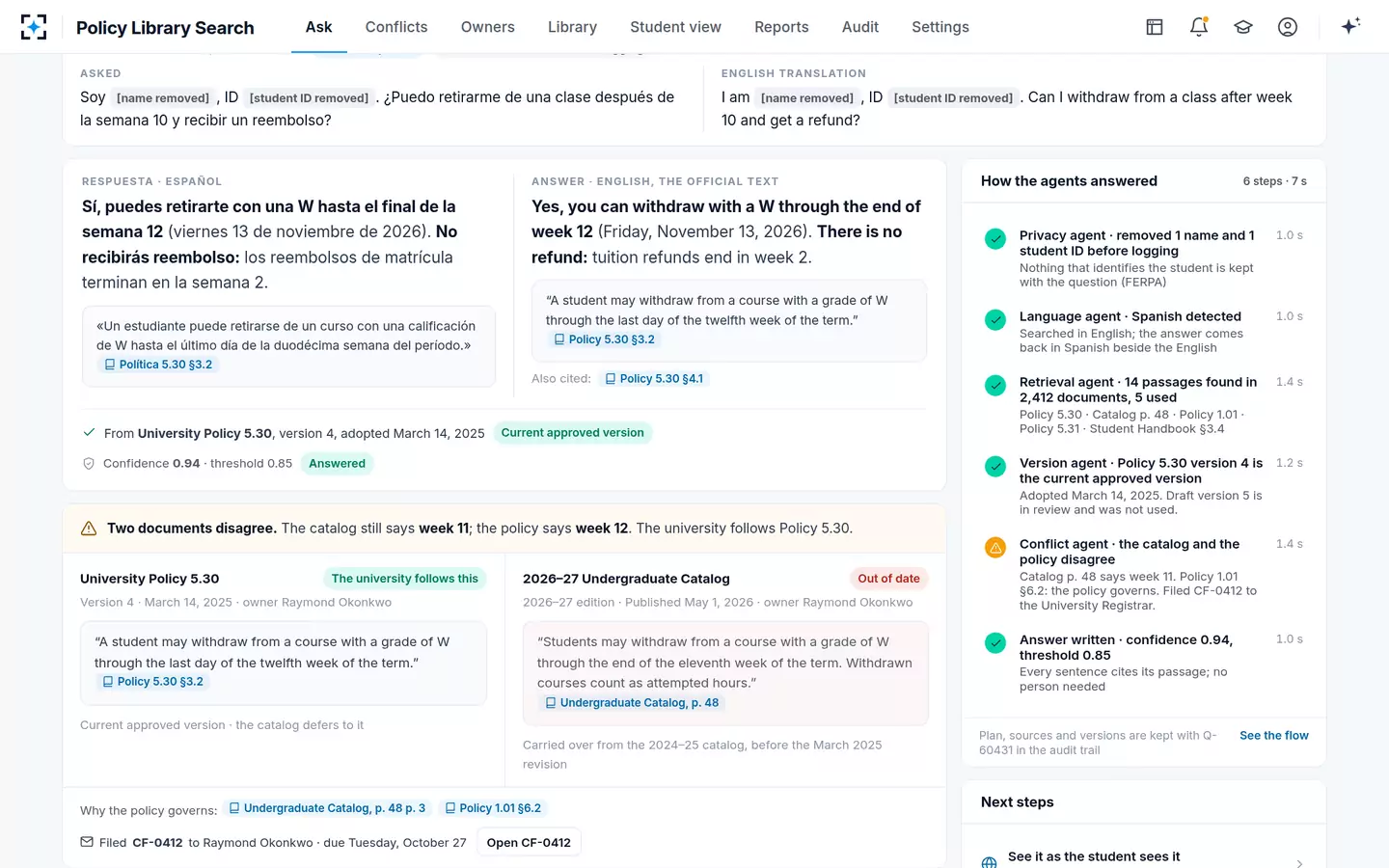Click the orange Conflict agent warning icon
Image resolution: width=1389 pixels, height=868 pixels.
pos(995,548)
